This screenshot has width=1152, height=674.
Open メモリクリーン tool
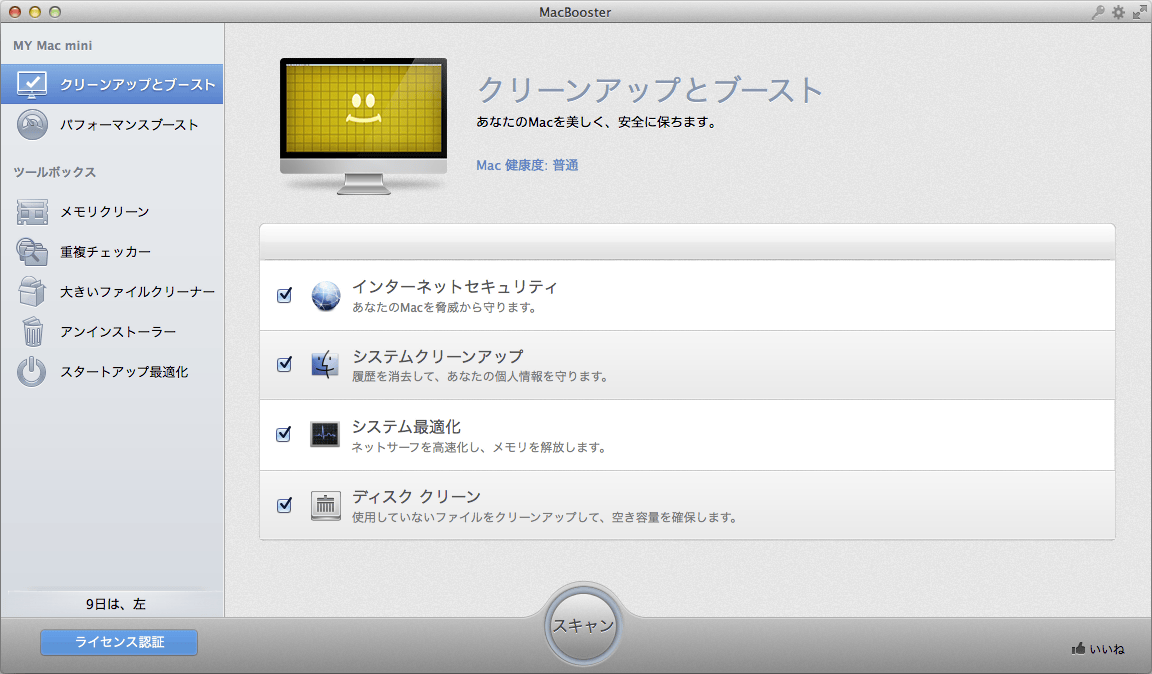pos(112,212)
